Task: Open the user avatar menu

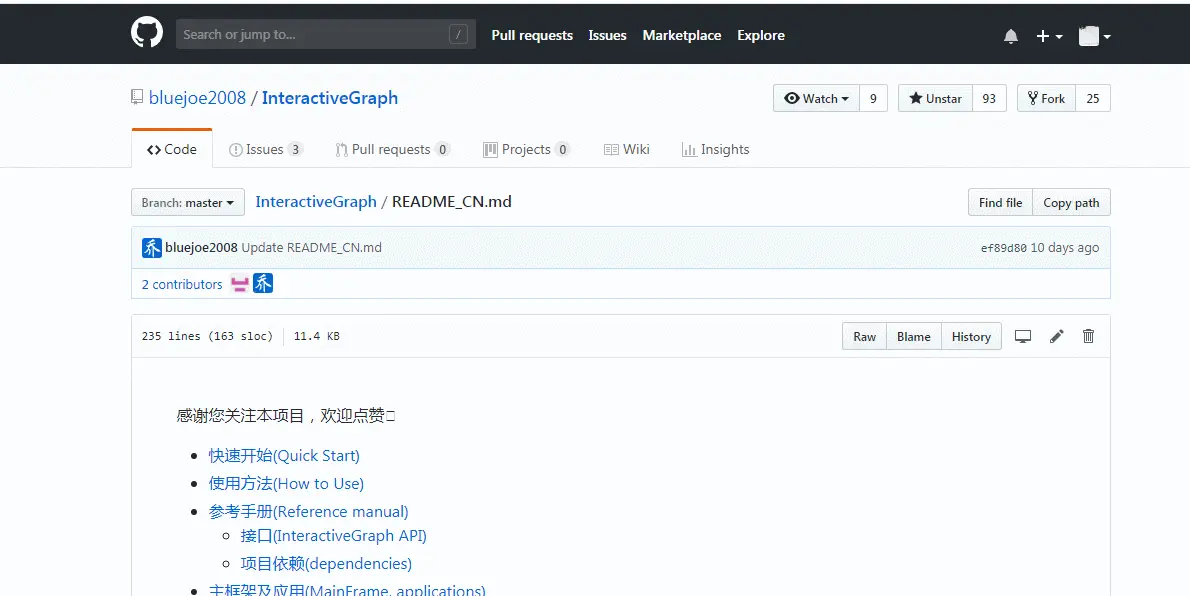Action: coord(1094,36)
